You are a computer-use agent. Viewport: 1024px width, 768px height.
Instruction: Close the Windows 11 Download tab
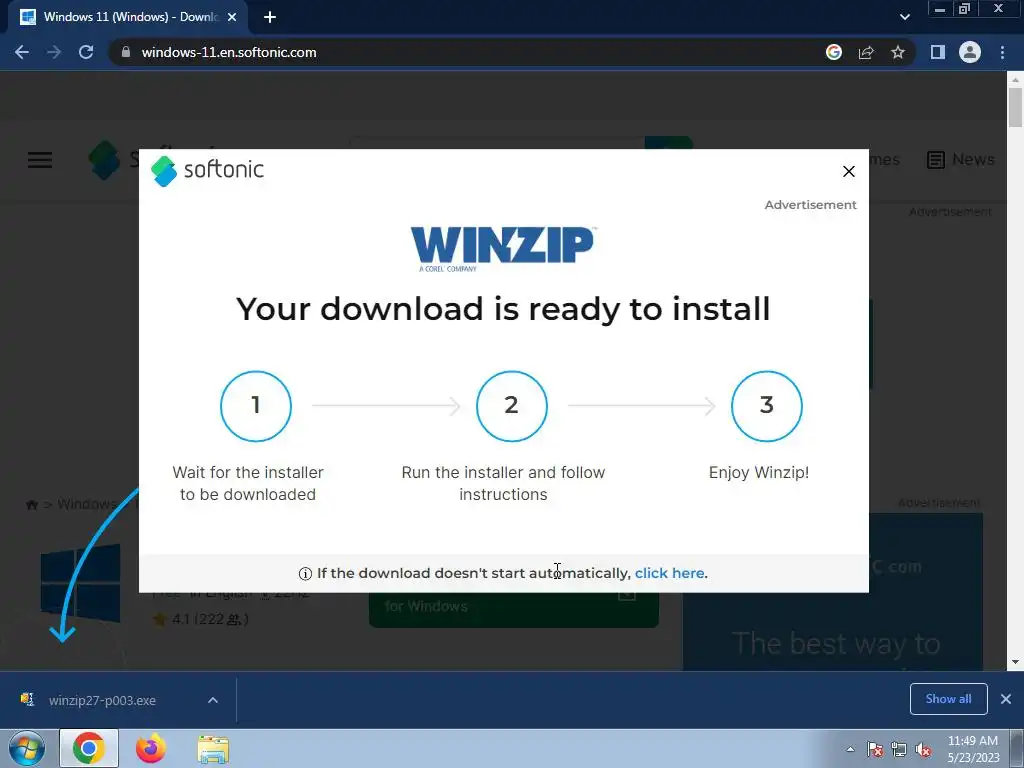coord(232,17)
